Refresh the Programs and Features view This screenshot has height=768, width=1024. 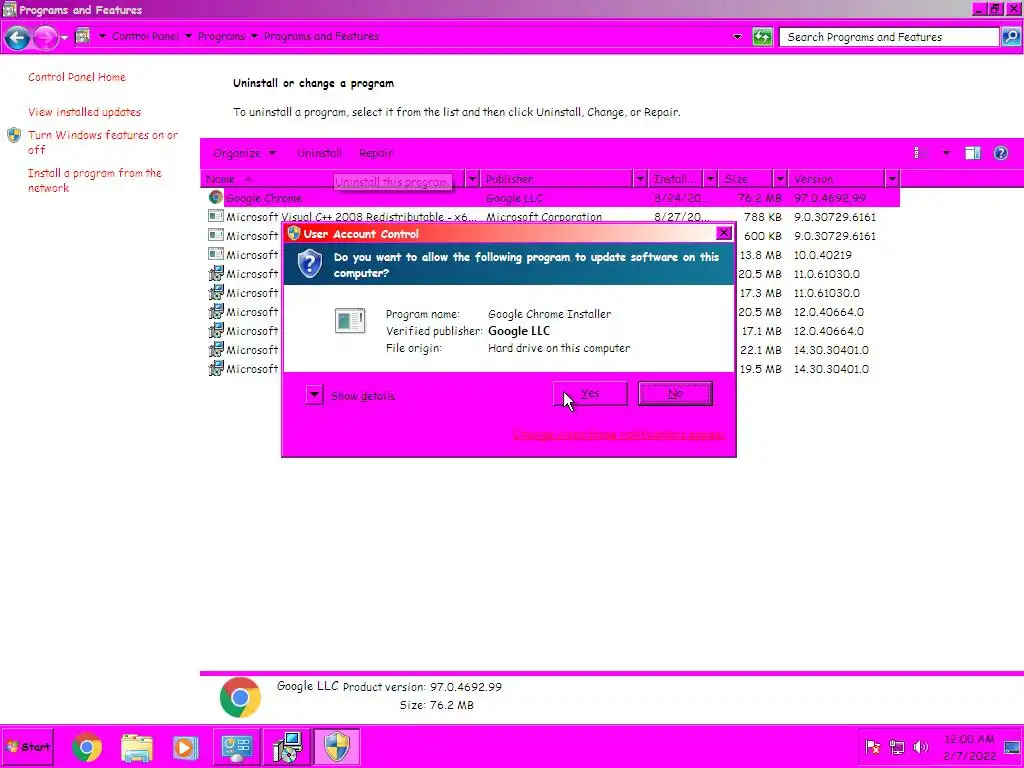(762, 37)
